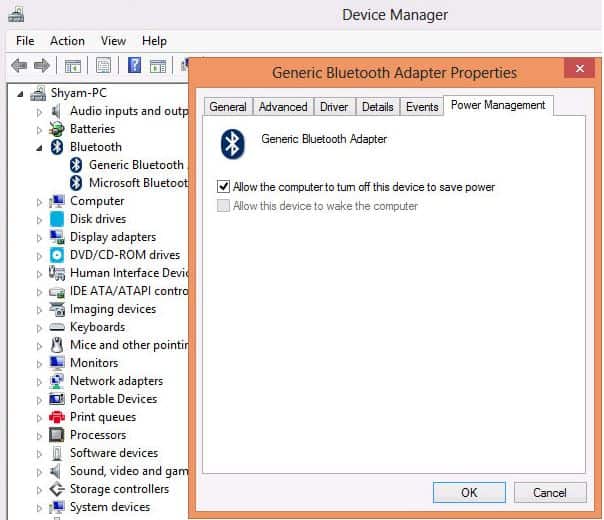Confirm with the OK button
604x520 pixels.
pyautogui.click(x=469, y=492)
